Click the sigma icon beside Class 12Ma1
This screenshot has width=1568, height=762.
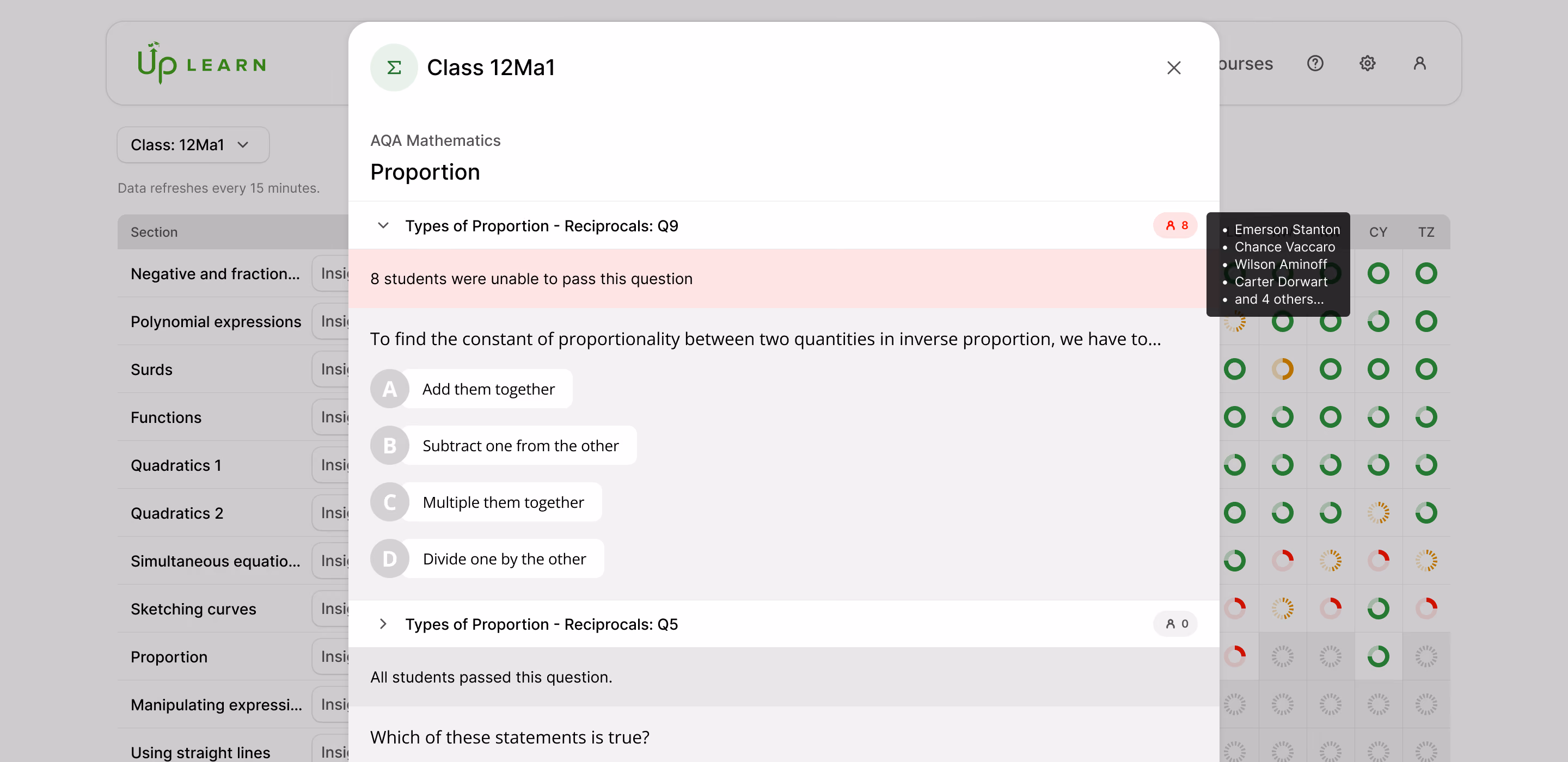click(394, 67)
